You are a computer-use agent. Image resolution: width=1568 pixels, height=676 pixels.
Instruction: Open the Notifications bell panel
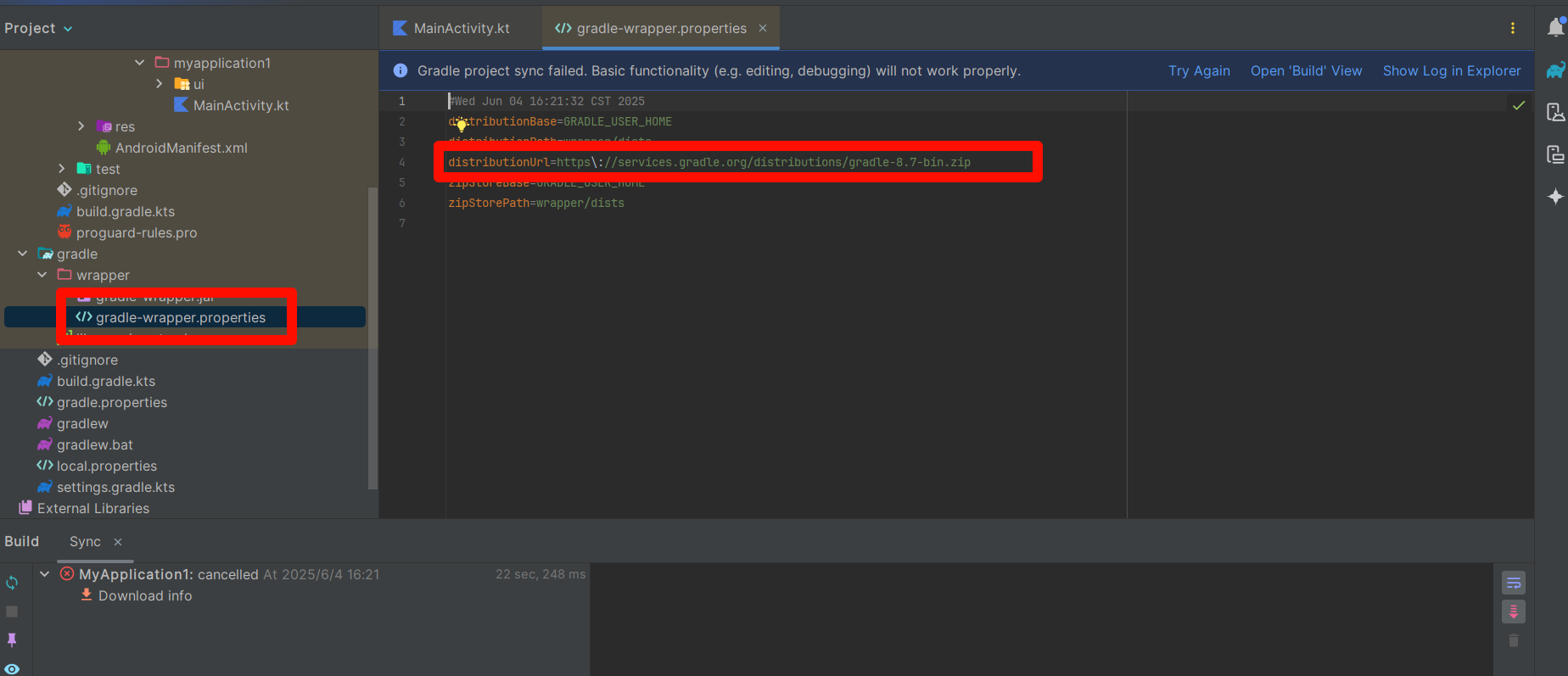[x=1555, y=28]
